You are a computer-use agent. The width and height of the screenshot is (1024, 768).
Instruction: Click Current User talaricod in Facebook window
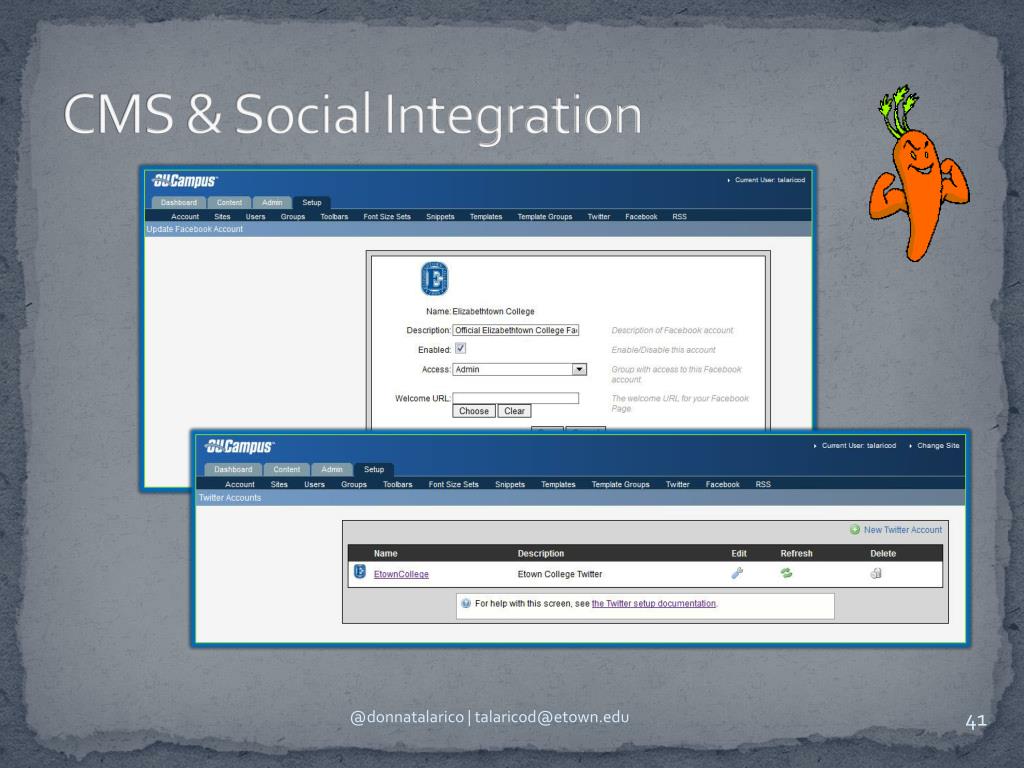pos(770,180)
